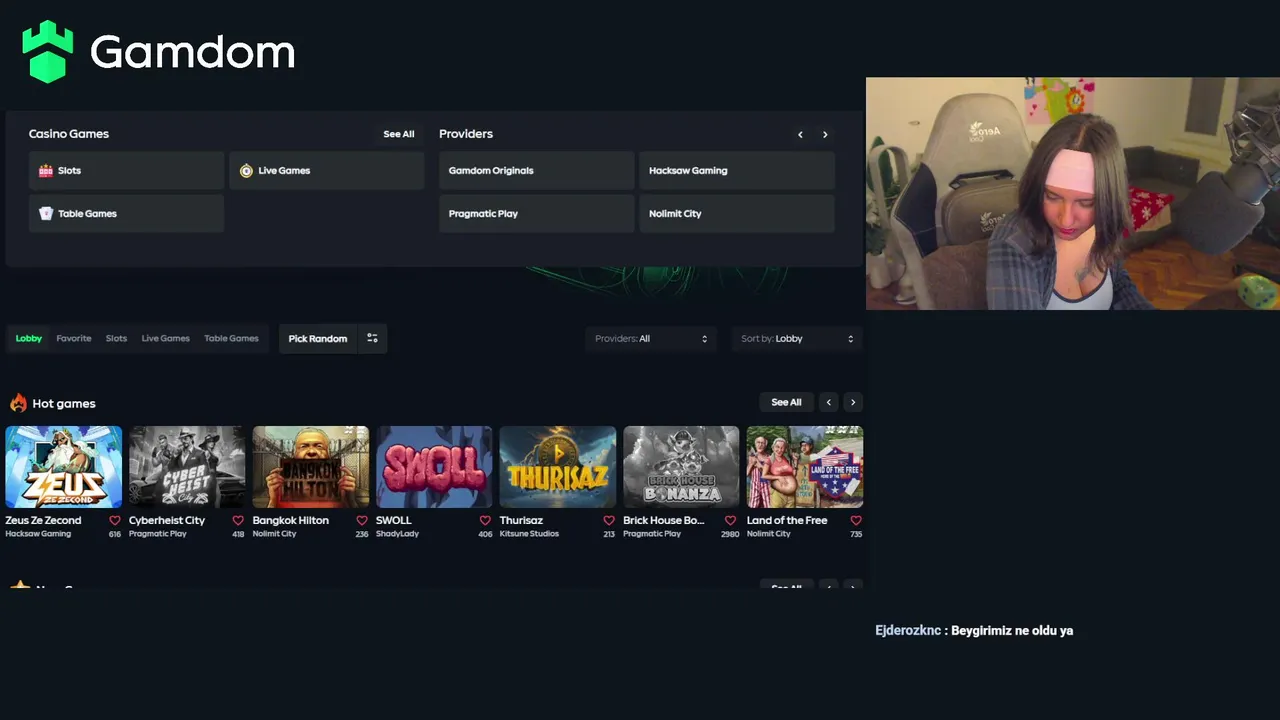Open the Providers: All dropdown
Image resolution: width=1280 pixels, height=720 pixels.
[651, 339]
